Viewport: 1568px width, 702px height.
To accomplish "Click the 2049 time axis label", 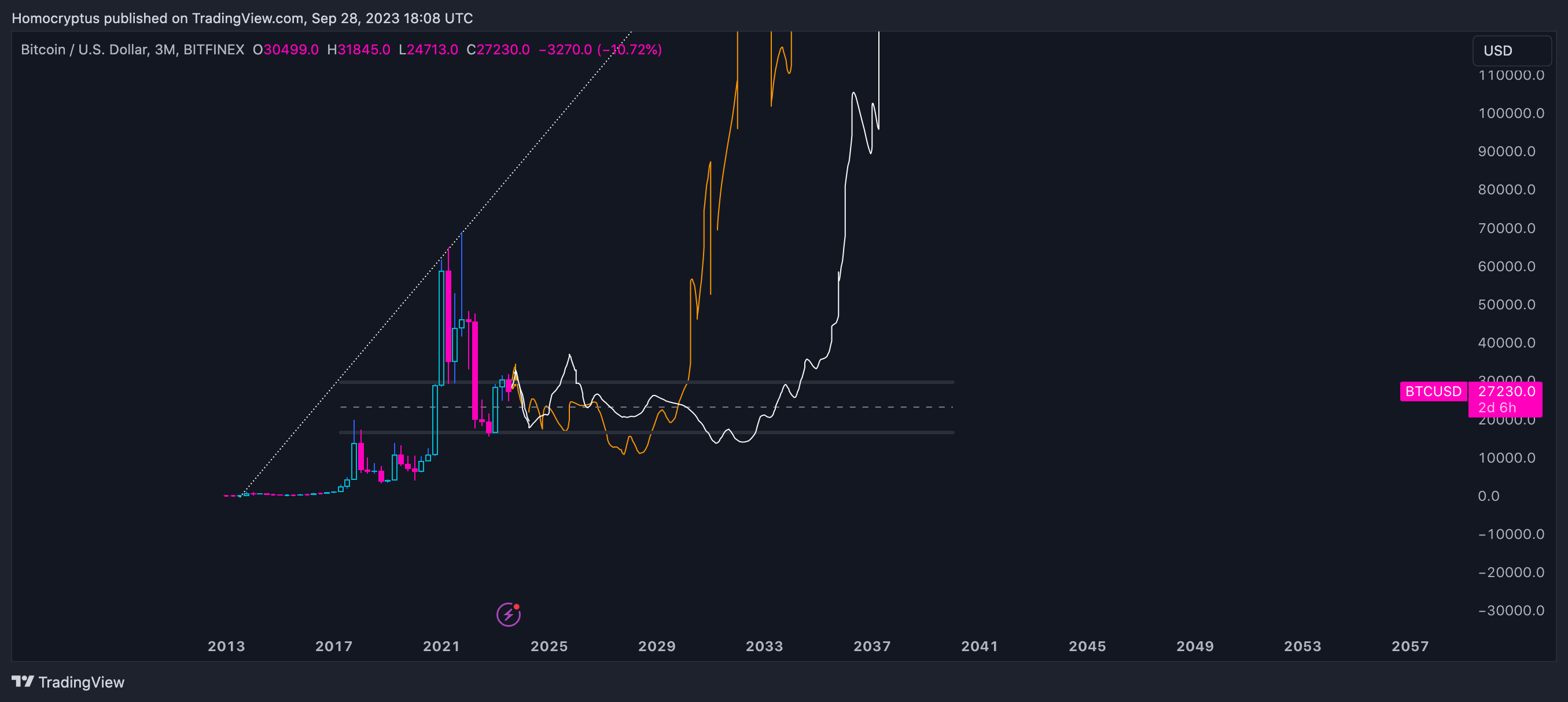I will [1195, 646].
